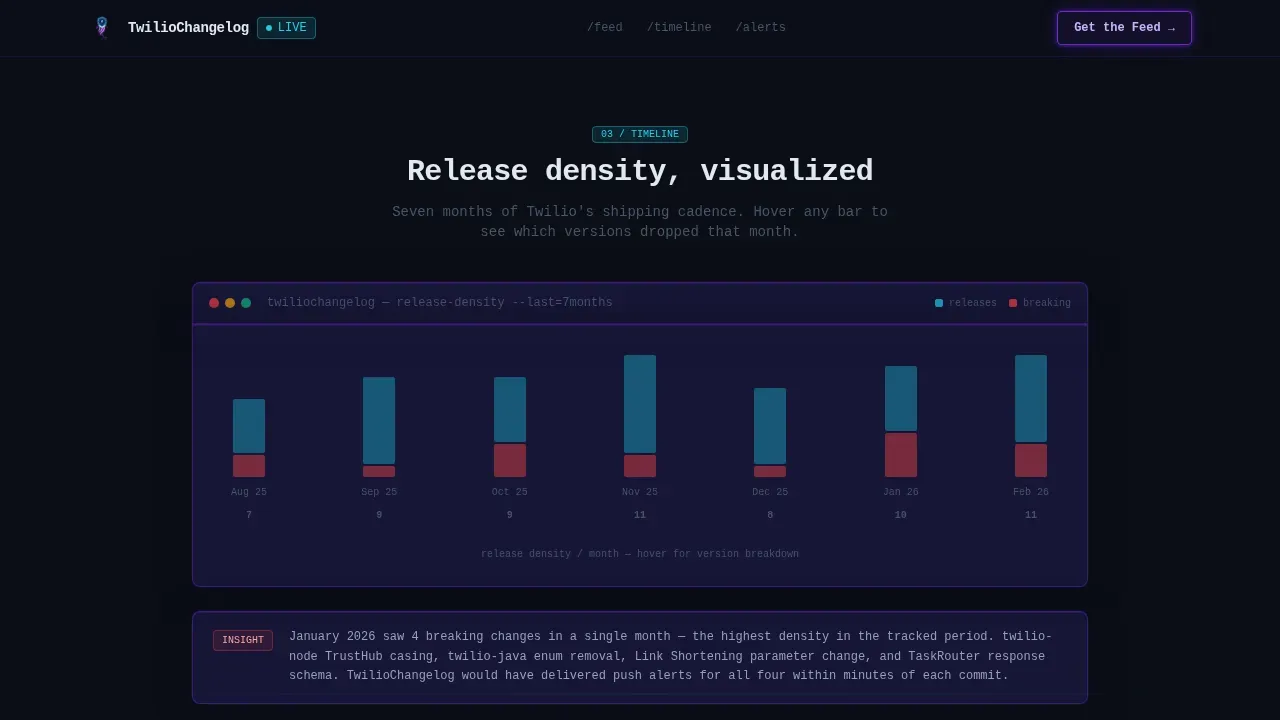This screenshot has width=1280, height=720.
Task: Click the blue releases bar for Sep 25
Action: point(379,420)
